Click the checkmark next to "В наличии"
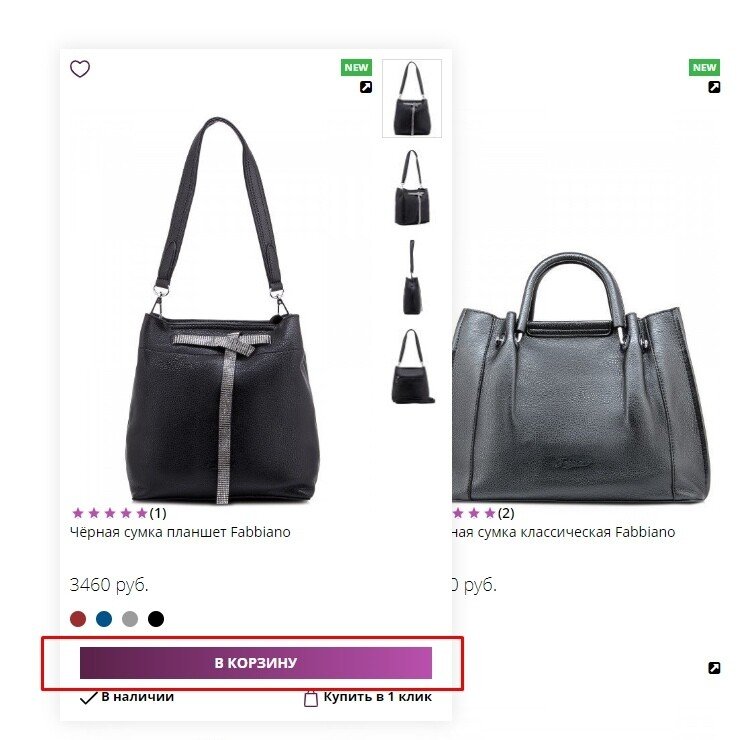The image size is (749, 740). tap(88, 697)
